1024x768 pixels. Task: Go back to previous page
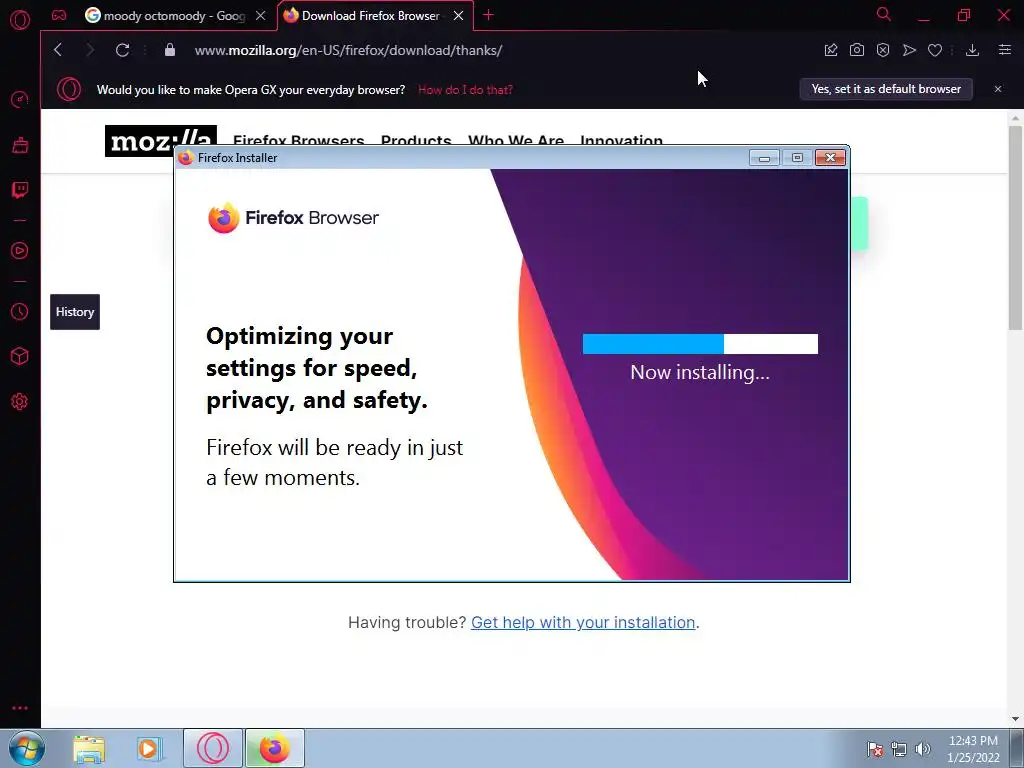(x=58, y=50)
